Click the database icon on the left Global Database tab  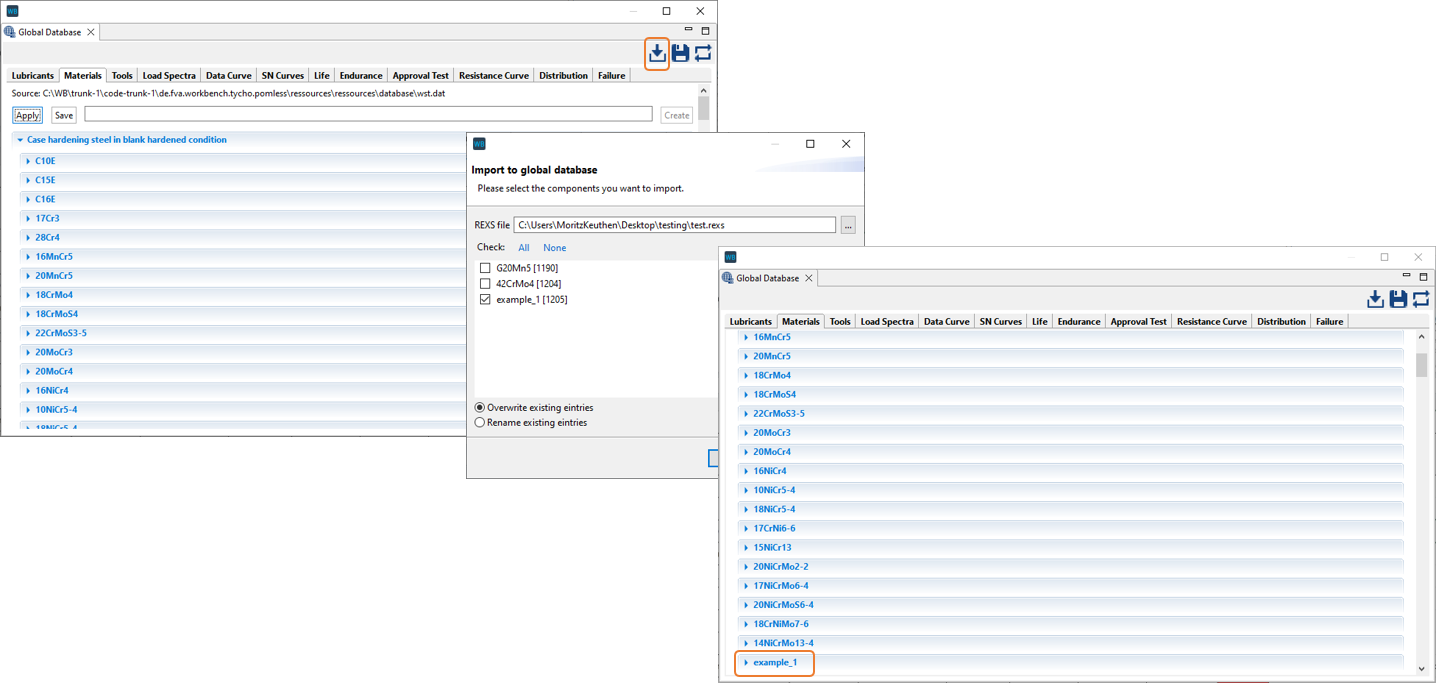(9, 31)
